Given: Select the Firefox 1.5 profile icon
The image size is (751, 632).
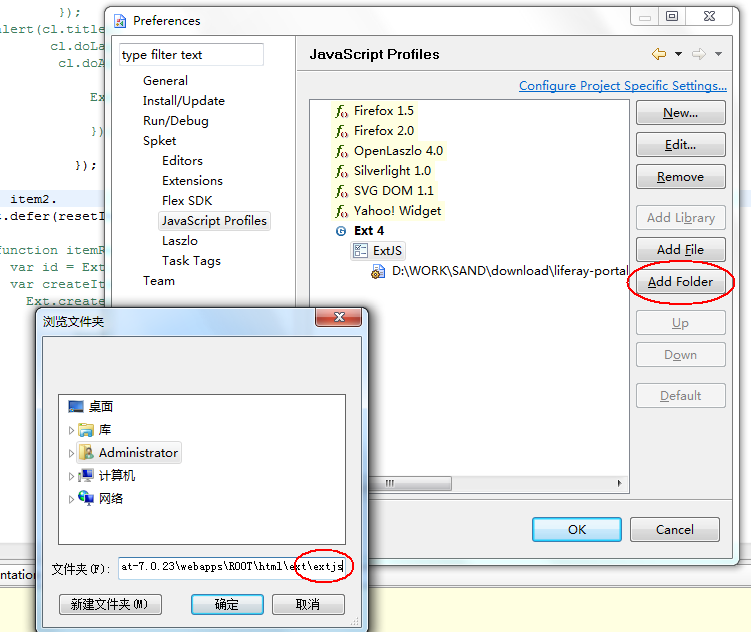Looking at the screenshot, I should tap(341, 111).
